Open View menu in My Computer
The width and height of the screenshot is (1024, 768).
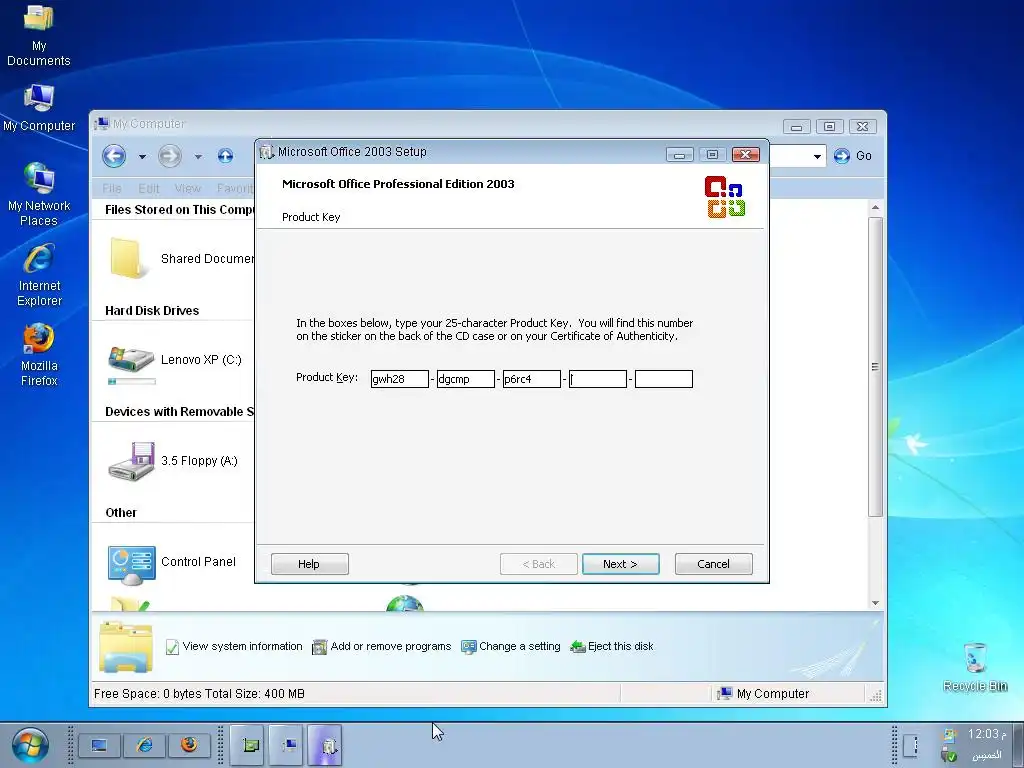click(x=187, y=189)
